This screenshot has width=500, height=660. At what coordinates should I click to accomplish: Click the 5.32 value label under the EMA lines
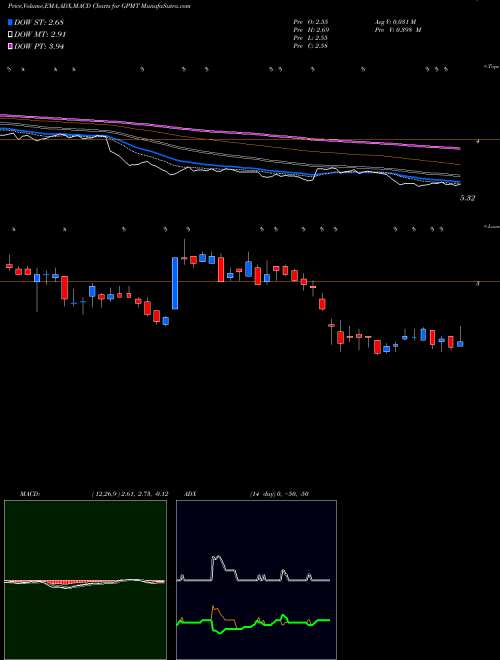pyautogui.click(x=468, y=198)
